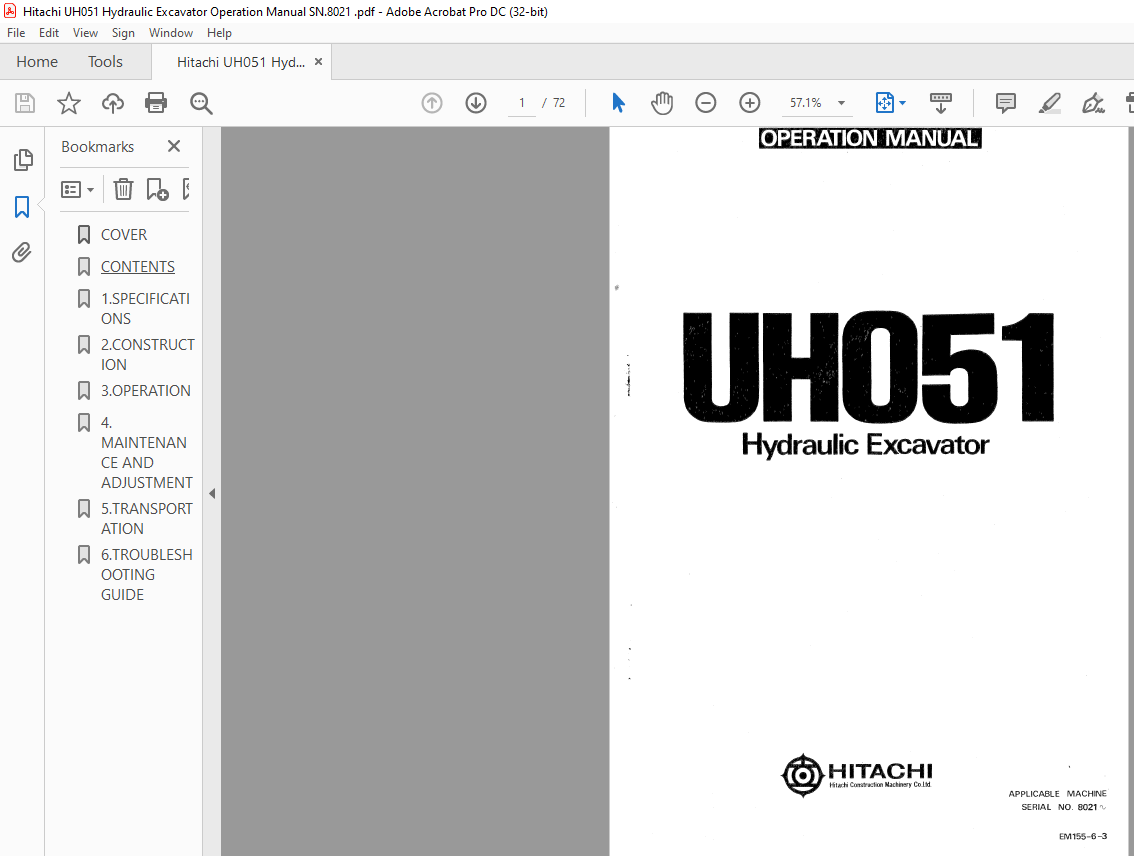Switch to the Home tab

point(37,61)
